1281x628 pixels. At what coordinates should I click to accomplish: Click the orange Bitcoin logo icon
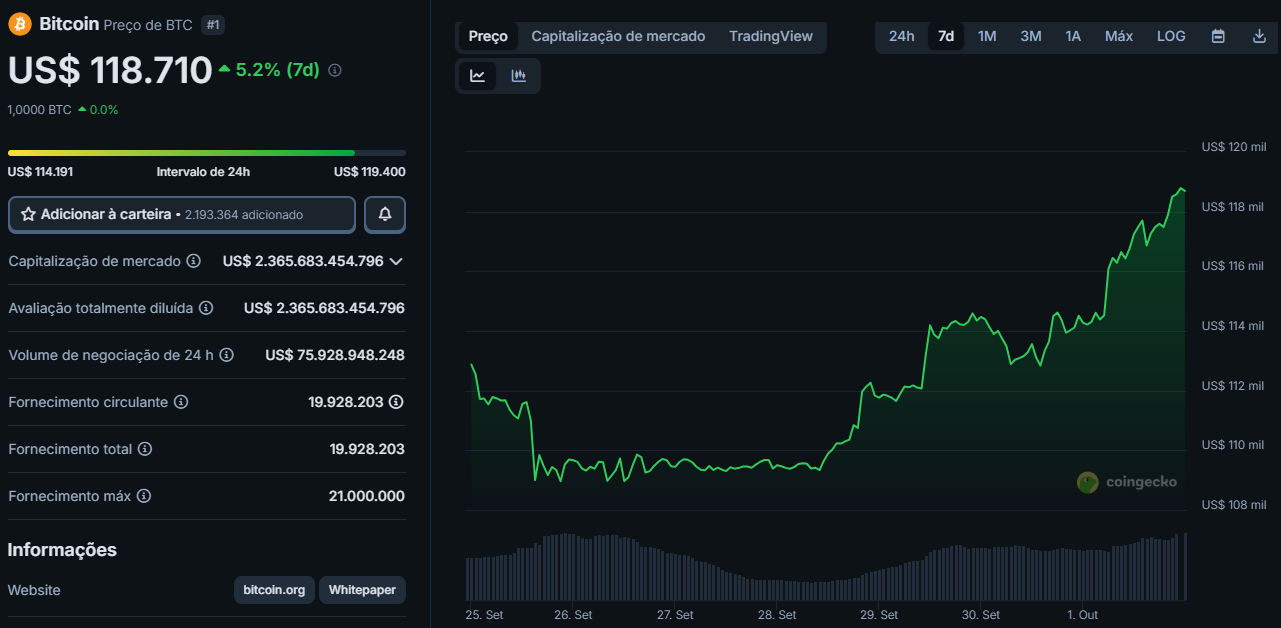20,24
